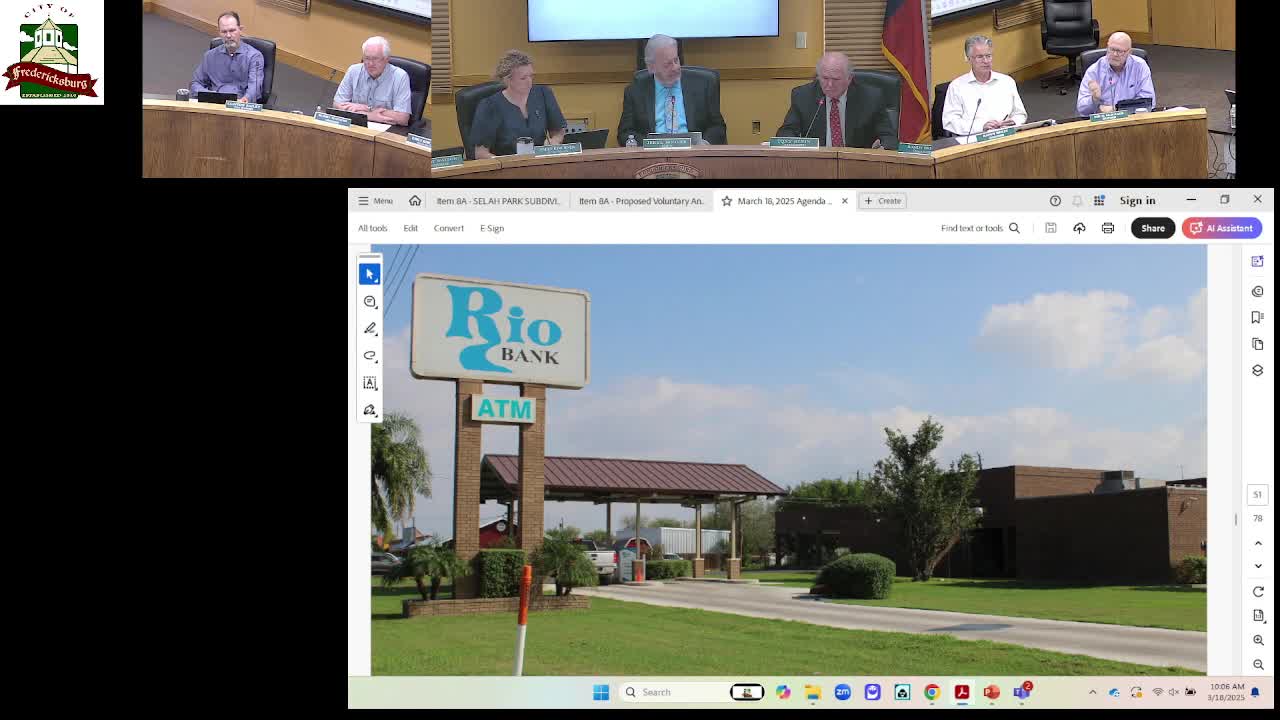Screen dimensions: 1280x720
Task: Click the Create new tab button
Action: (883, 201)
